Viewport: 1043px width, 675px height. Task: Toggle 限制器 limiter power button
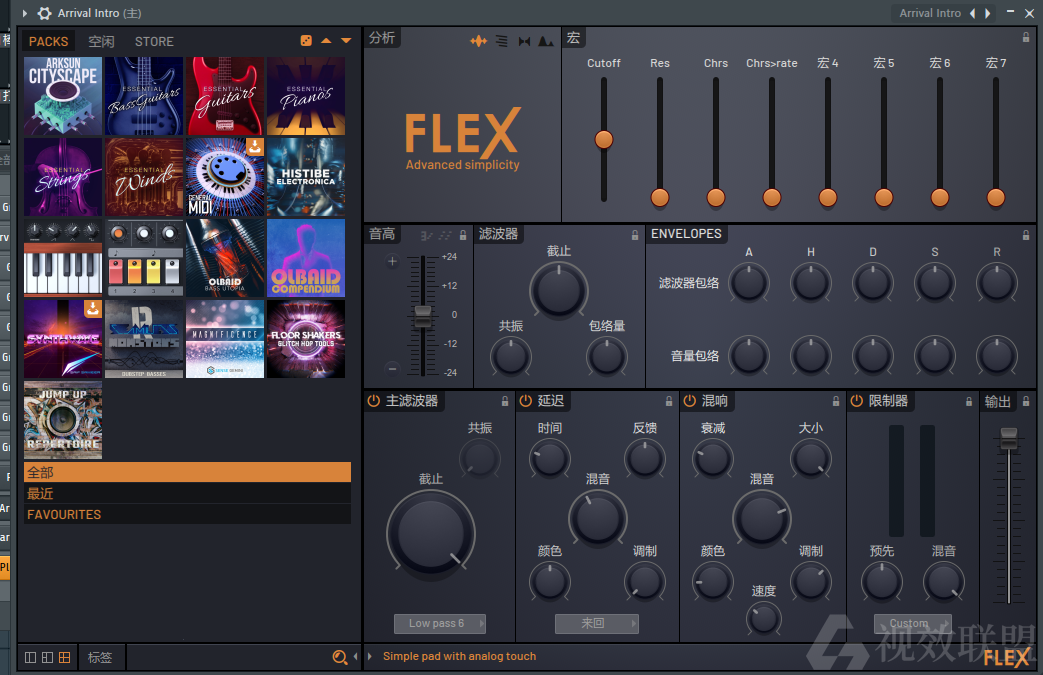857,400
